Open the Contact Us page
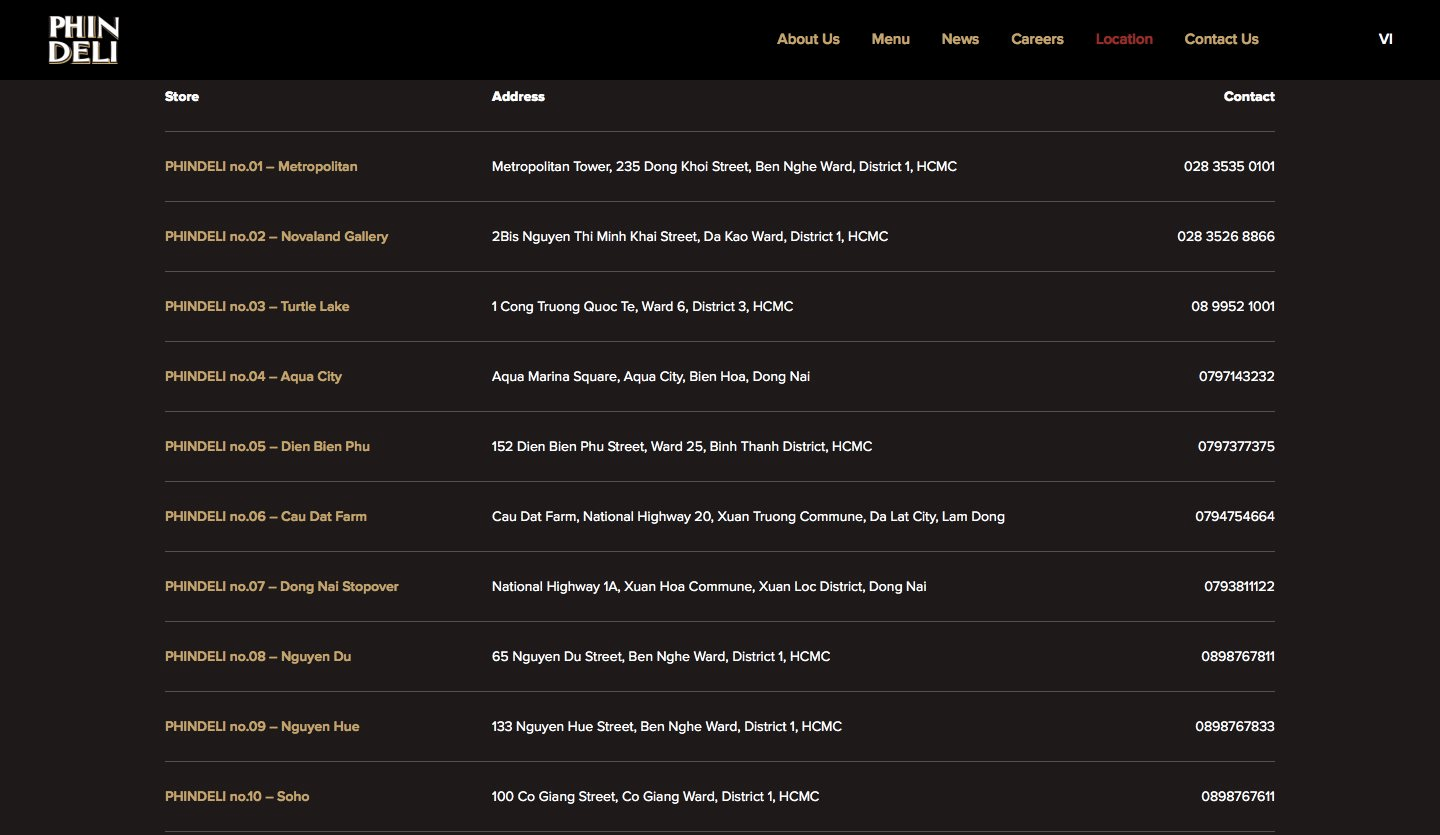The width and height of the screenshot is (1440, 835). point(1221,39)
